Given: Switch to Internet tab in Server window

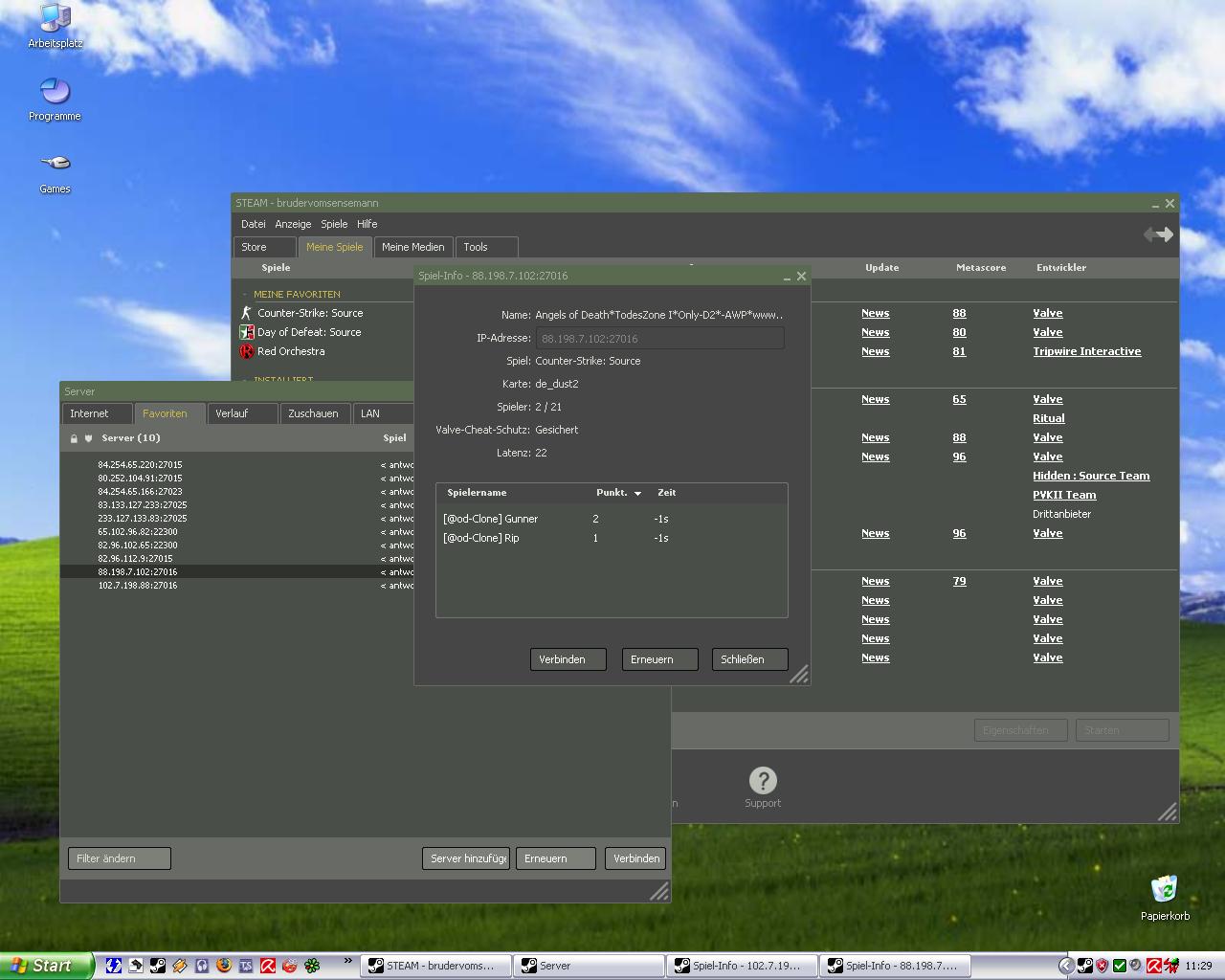Looking at the screenshot, I should point(97,413).
